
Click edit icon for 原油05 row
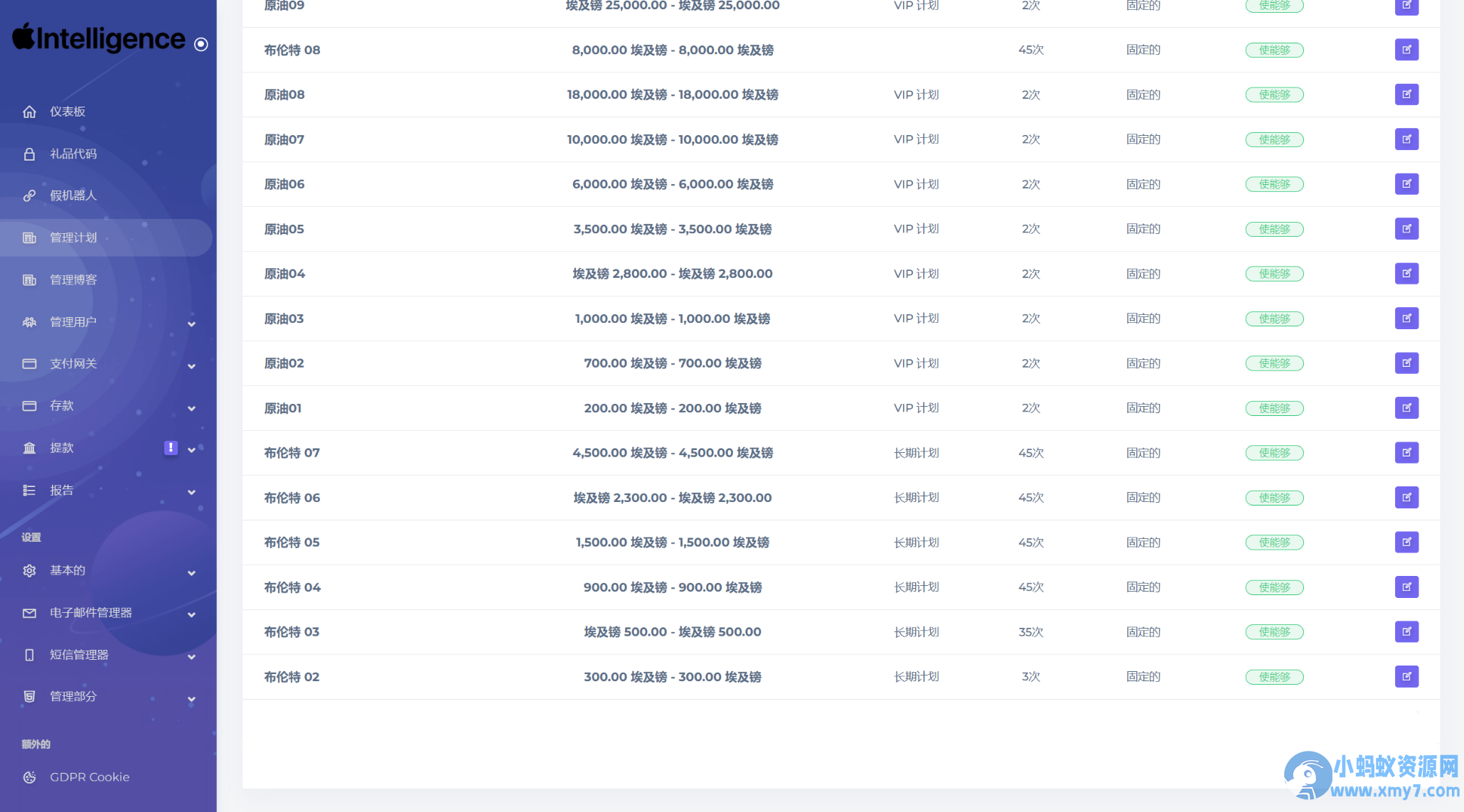(1406, 229)
